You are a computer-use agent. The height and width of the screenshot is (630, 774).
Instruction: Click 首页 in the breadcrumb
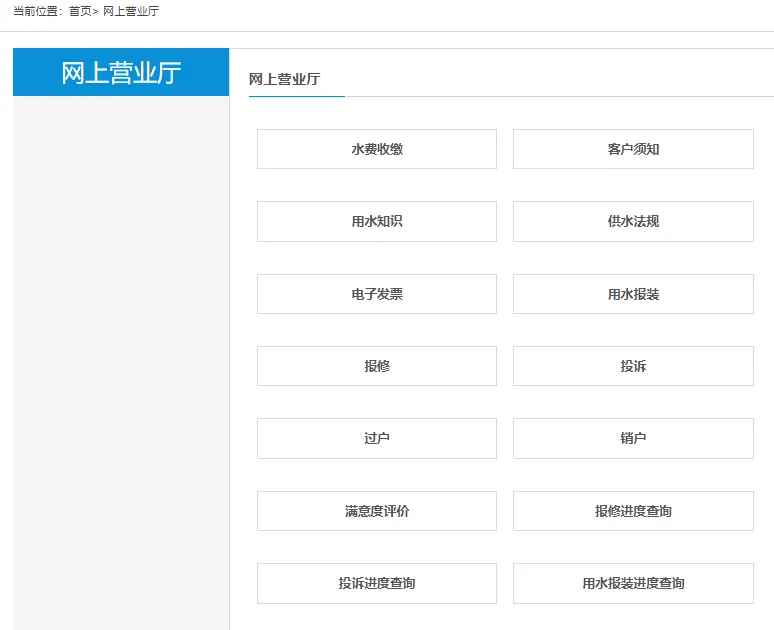pos(80,11)
